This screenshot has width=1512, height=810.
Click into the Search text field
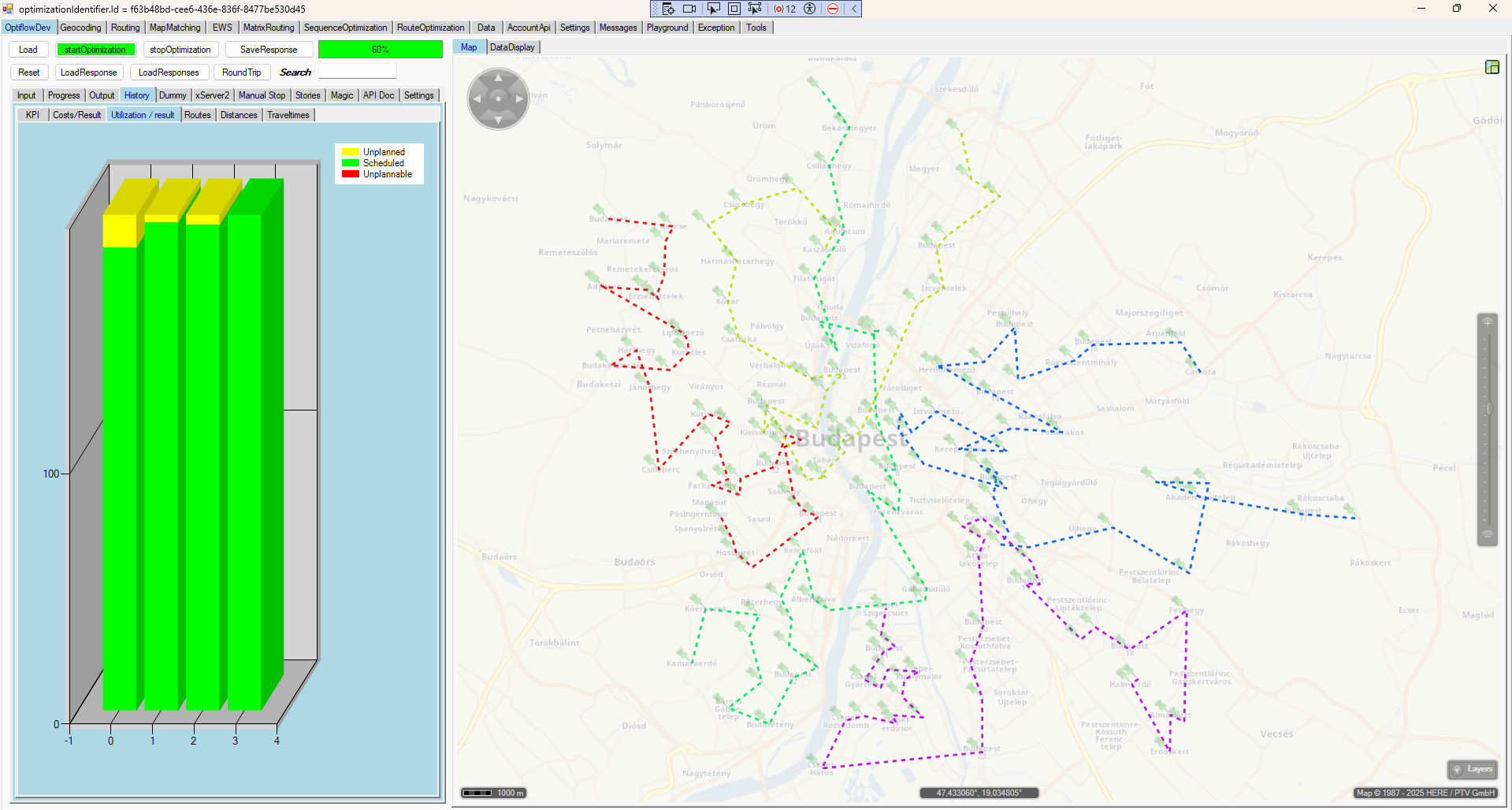(357, 72)
